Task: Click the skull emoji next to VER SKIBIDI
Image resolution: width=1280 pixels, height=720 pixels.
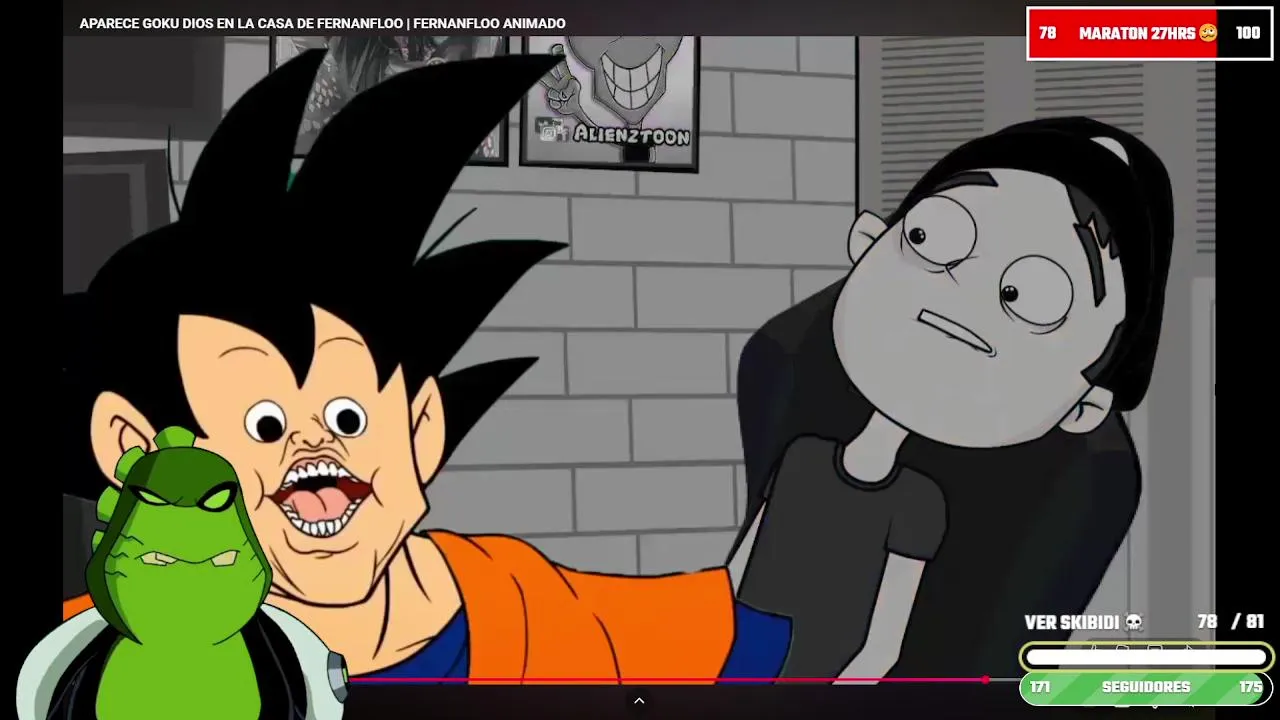Action: (1133, 622)
